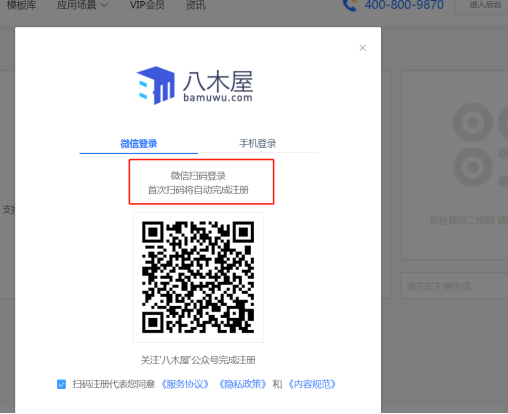The image size is (508, 414).
Task: Click the WeChat login QR code
Action: (198, 277)
